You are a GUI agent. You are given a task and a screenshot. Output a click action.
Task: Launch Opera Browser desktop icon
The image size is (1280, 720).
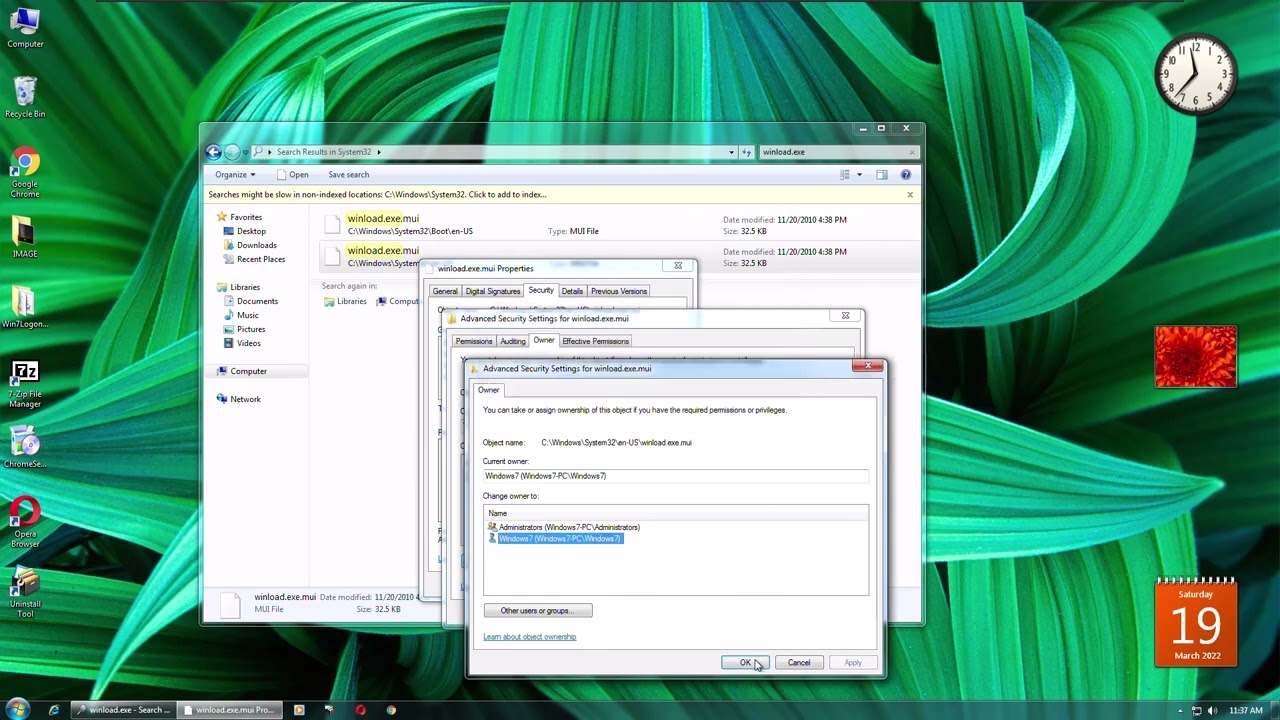(x=25, y=522)
